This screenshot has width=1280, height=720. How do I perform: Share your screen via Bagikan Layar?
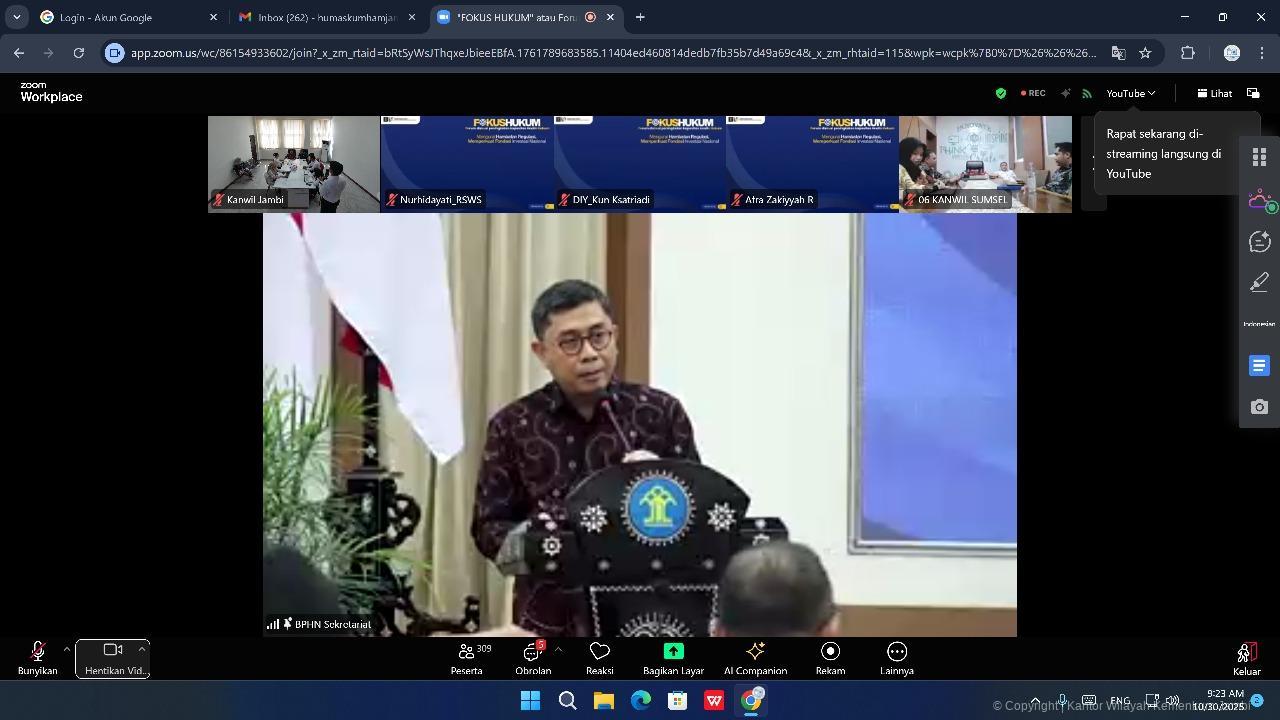click(673, 660)
